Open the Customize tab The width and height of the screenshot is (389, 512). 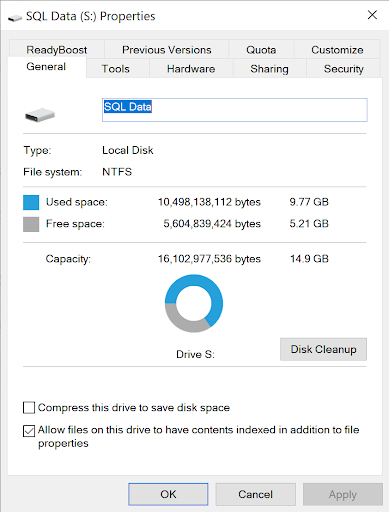[337, 50]
